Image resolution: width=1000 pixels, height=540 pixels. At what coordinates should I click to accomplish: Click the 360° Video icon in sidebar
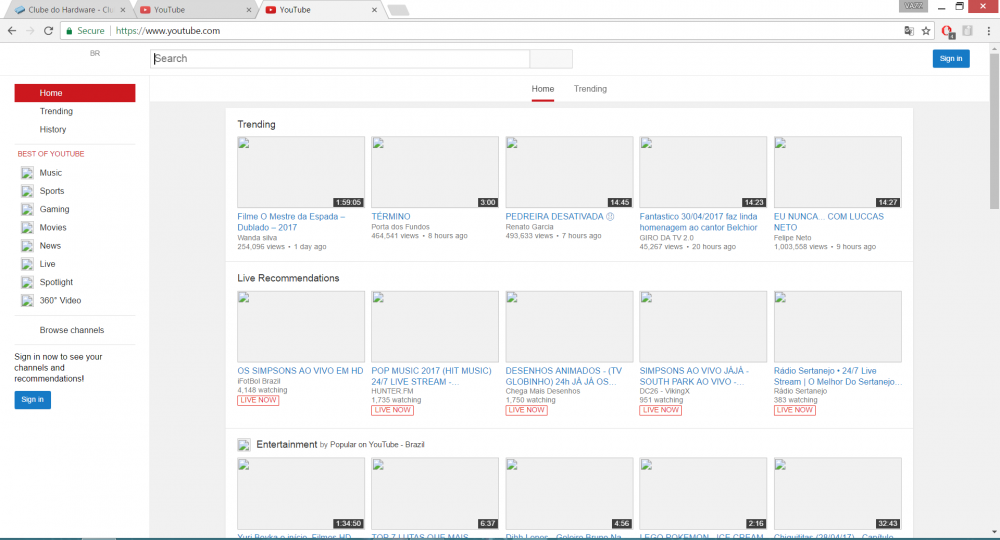pyautogui.click(x=27, y=301)
